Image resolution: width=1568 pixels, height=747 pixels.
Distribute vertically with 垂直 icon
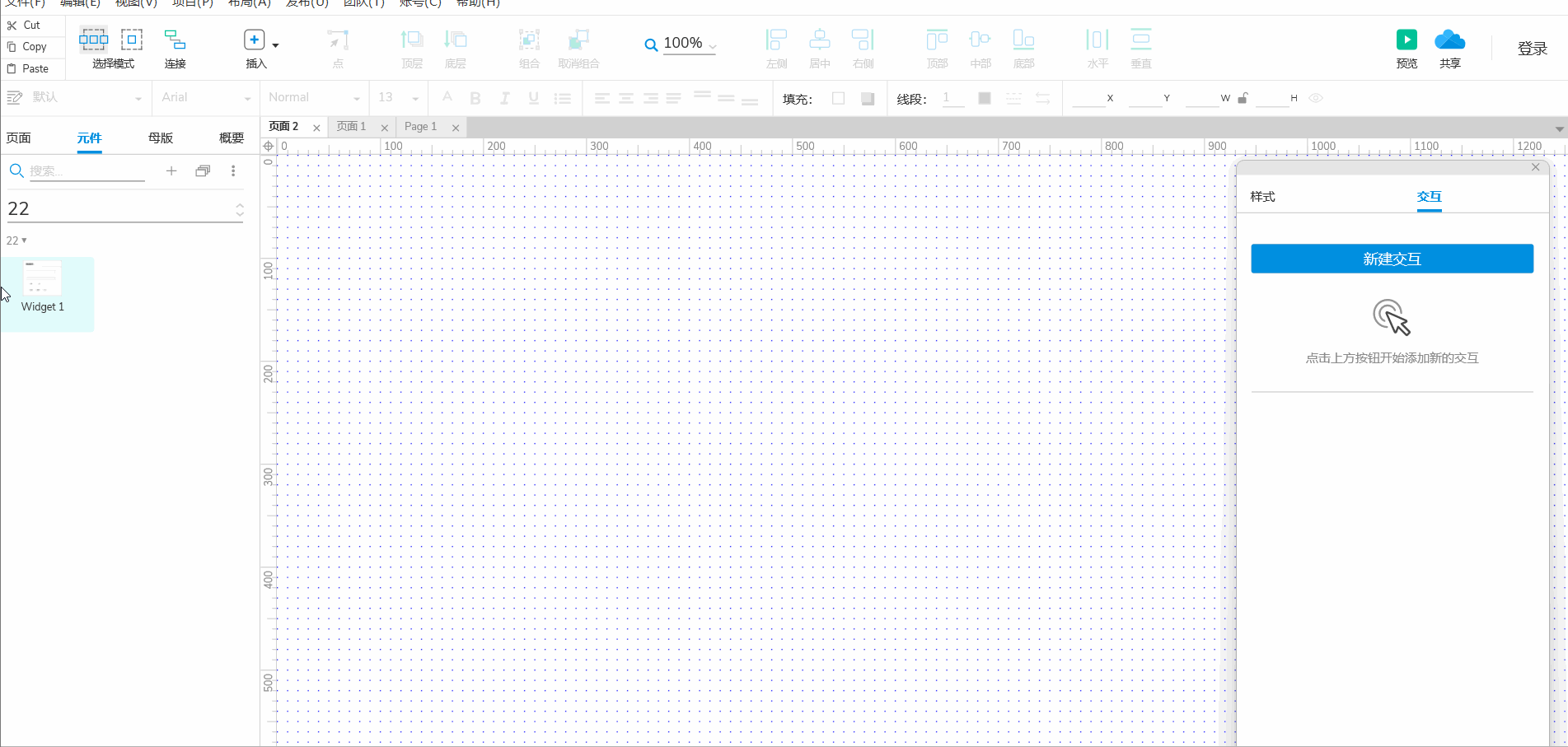coord(1141,40)
